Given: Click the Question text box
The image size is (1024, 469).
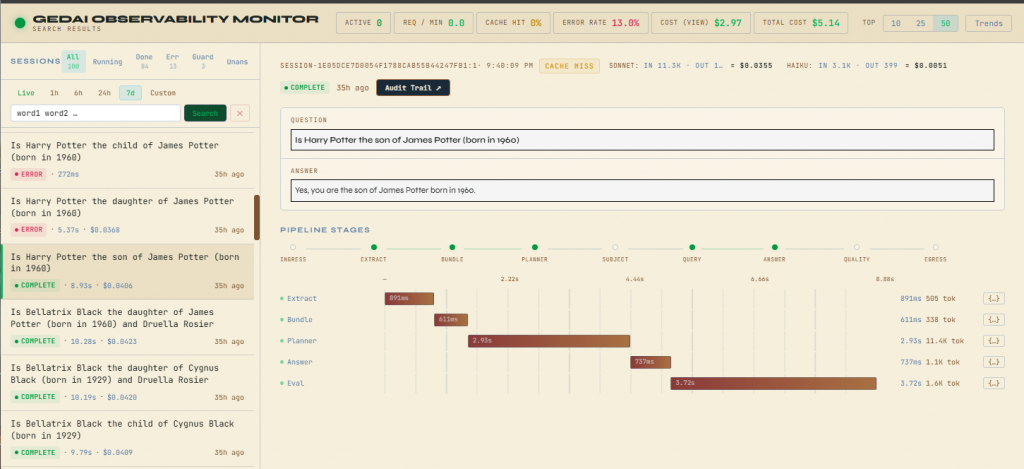Looking at the screenshot, I should pos(643,140).
